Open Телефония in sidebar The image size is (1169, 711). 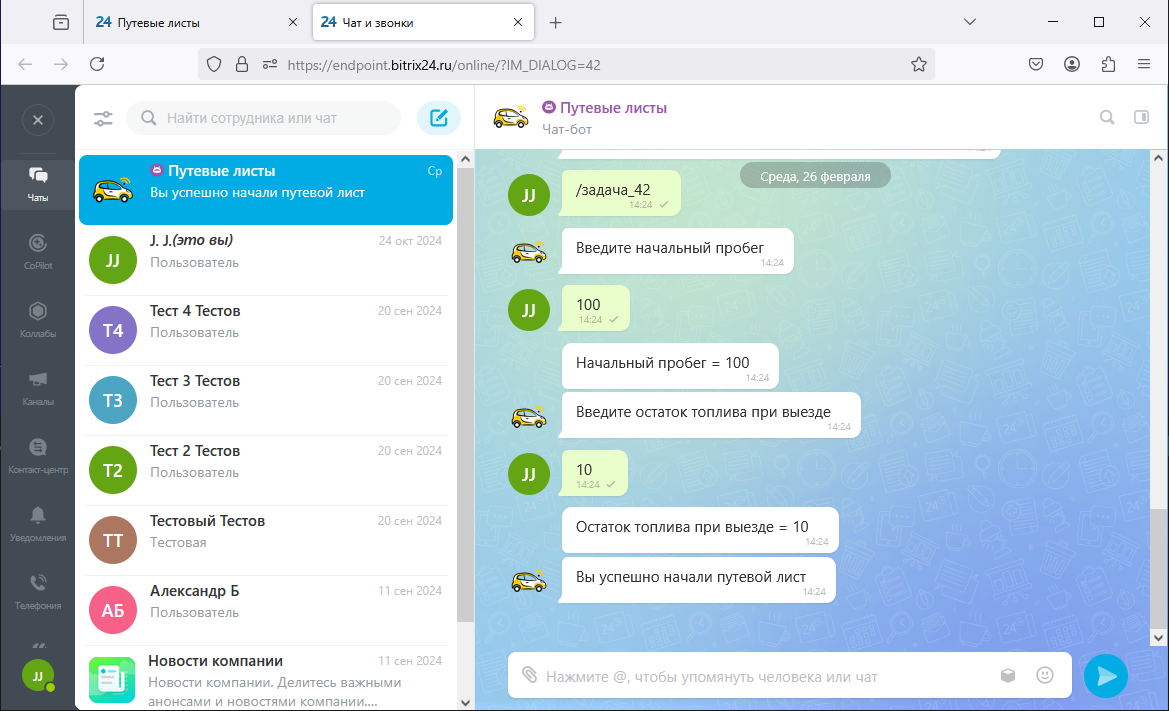38,592
